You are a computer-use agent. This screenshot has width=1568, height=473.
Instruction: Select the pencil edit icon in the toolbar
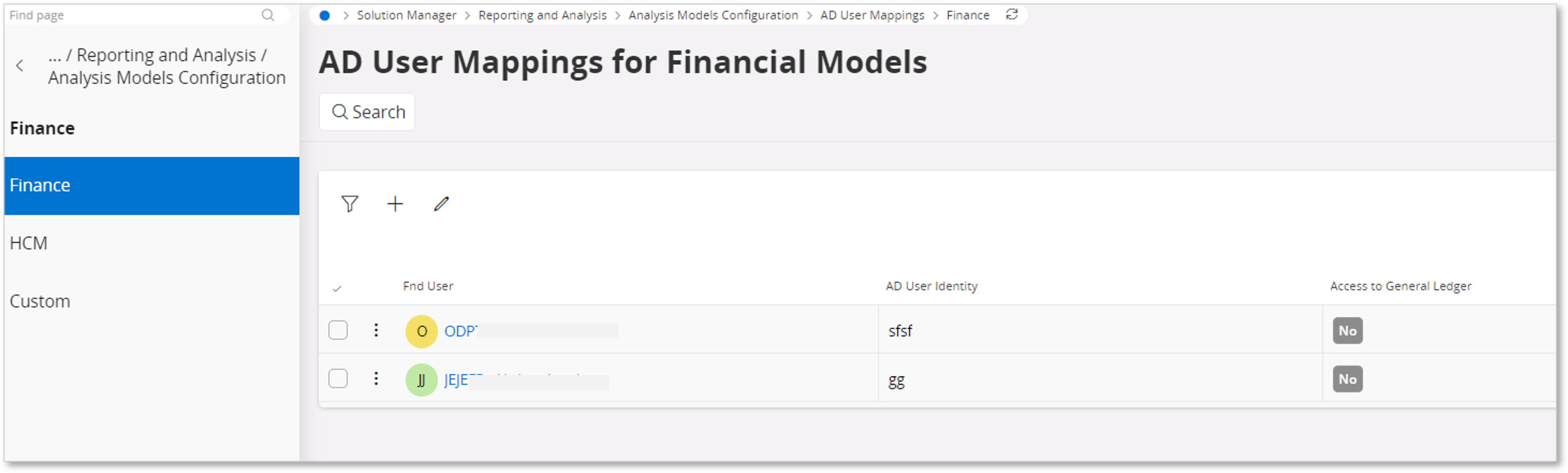pyautogui.click(x=441, y=204)
